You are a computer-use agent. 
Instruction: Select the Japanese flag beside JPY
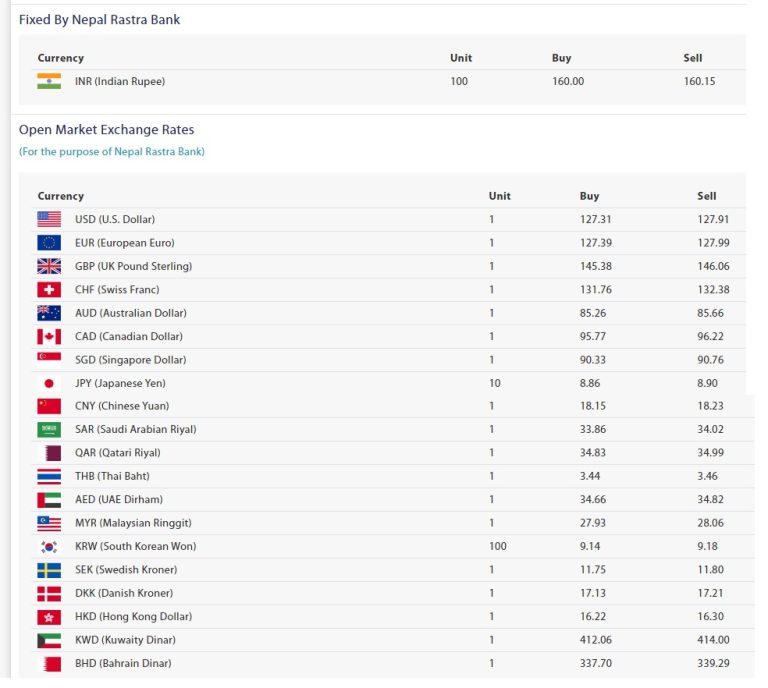pyautogui.click(x=49, y=383)
